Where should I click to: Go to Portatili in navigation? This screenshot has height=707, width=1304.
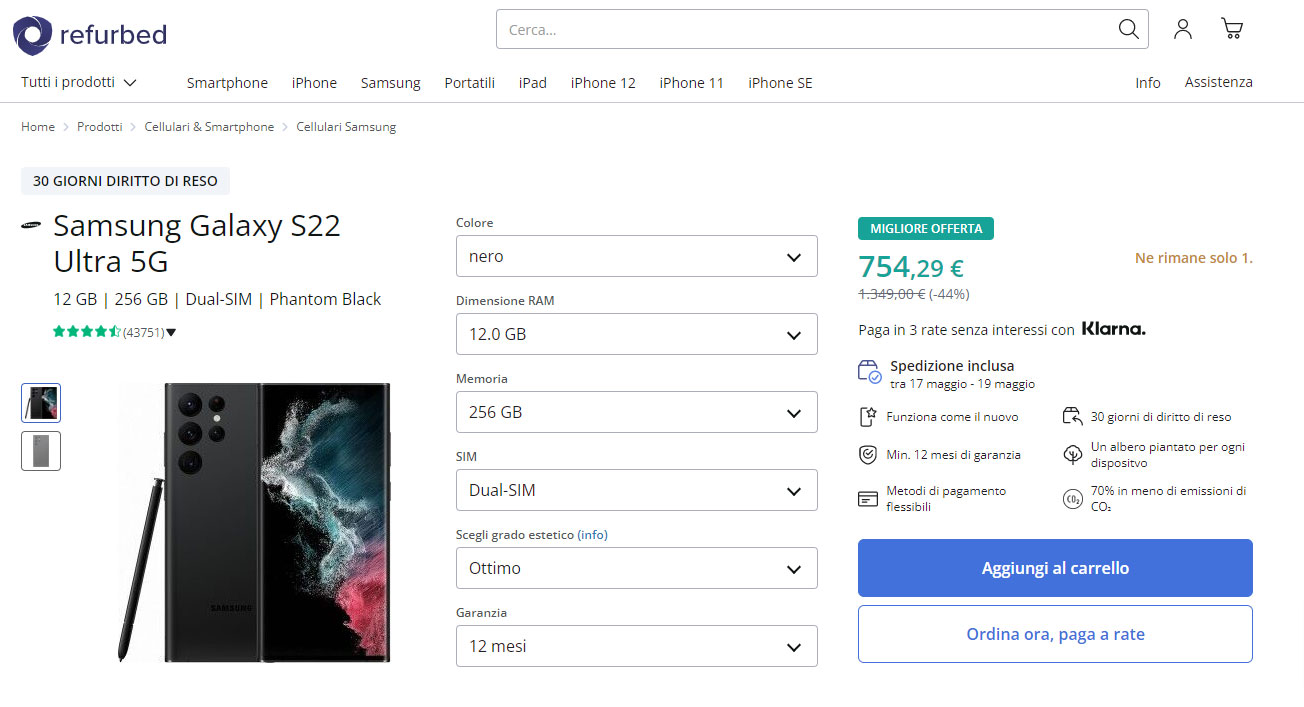469,83
